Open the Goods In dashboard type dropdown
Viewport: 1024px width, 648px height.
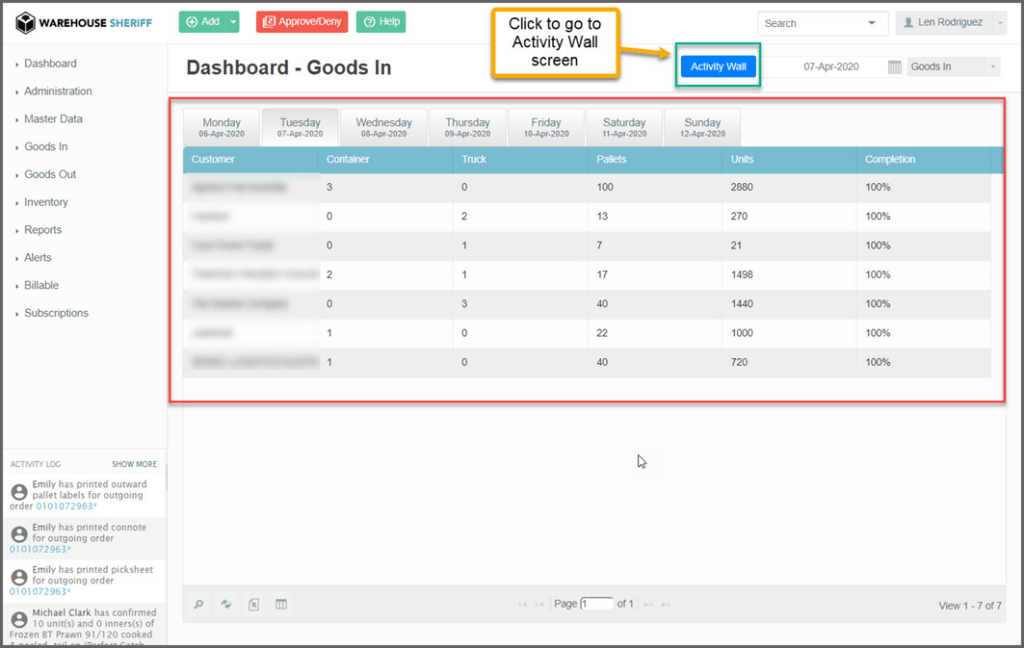pyautogui.click(x=953, y=67)
